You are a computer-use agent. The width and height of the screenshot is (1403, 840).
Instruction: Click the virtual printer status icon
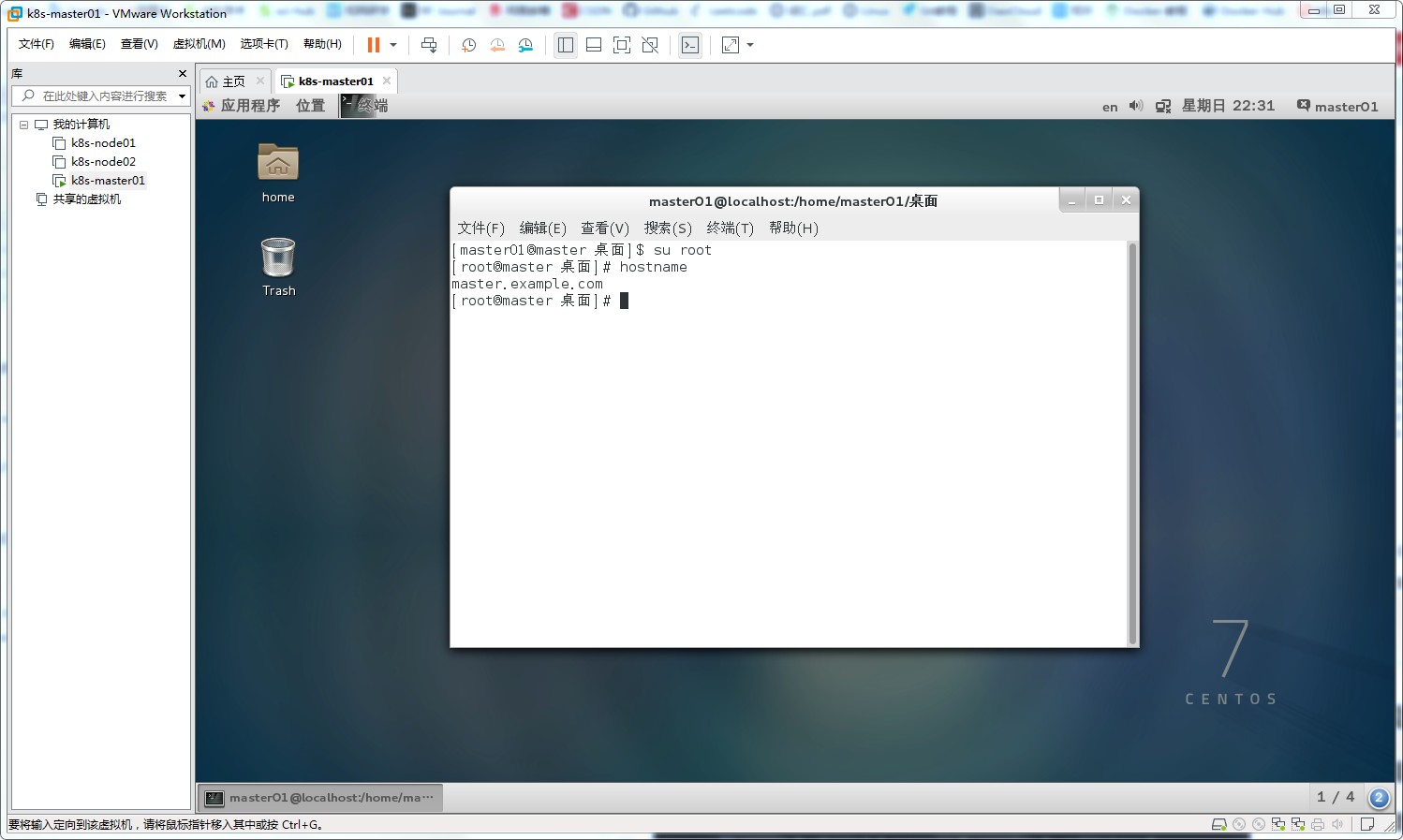coord(1317,824)
